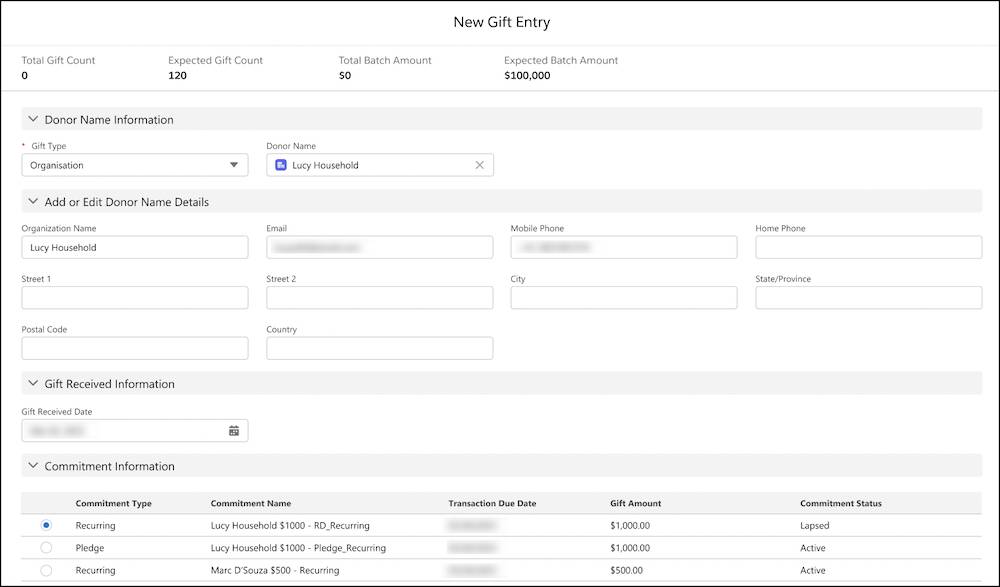Click the Active status in Pledge row
This screenshot has height=587, width=1000.
coord(812,548)
